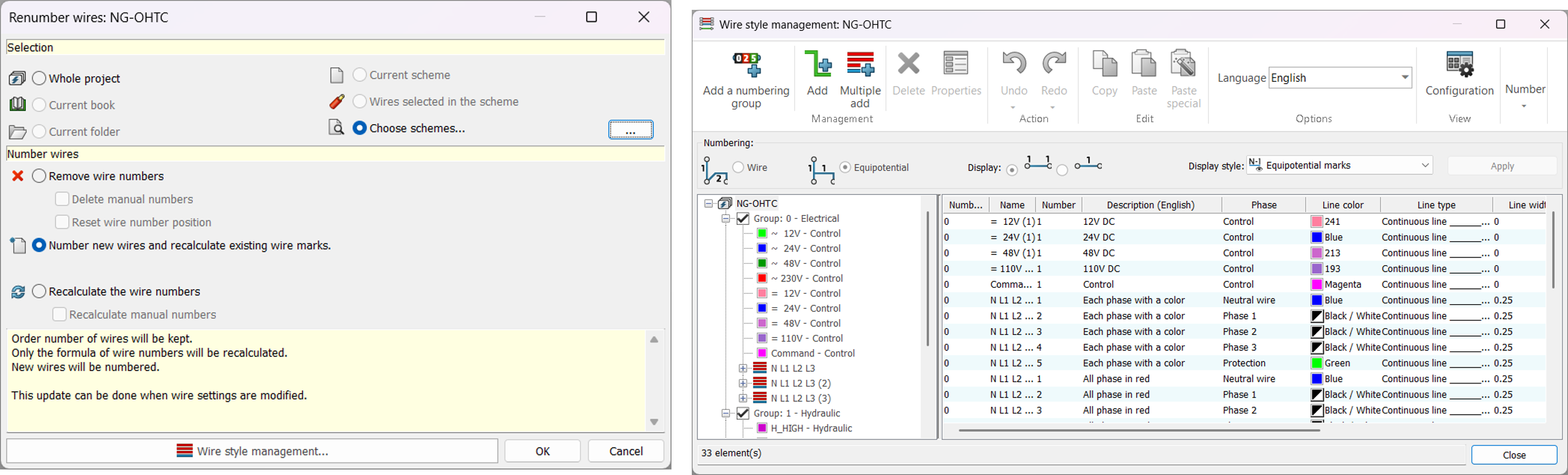Click the Whole project icon
This screenshot has width=1568, height=475.
tap(17, 79)
